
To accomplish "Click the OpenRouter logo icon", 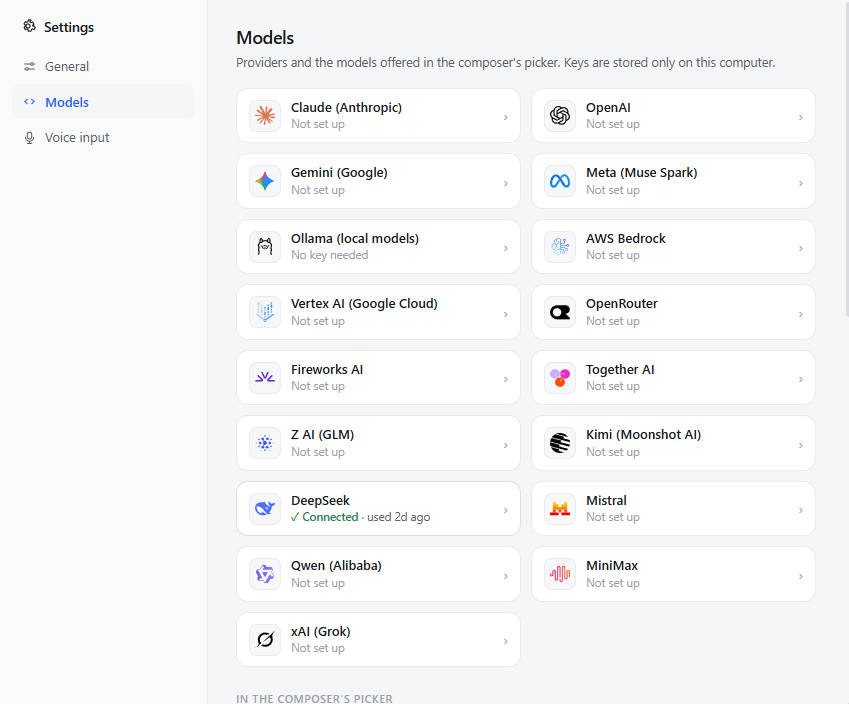I will pos(560,312).
